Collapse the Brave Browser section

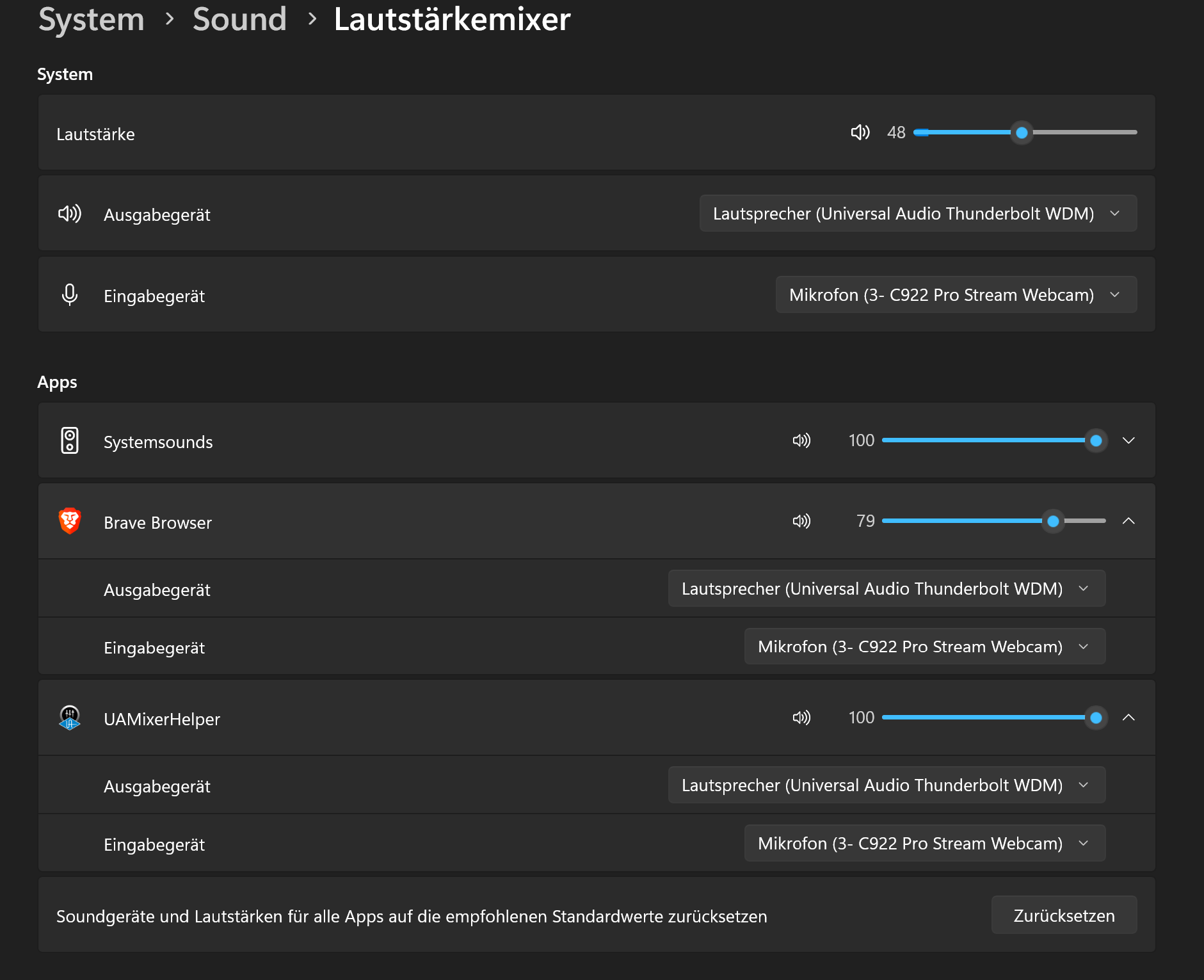[1128, 521]
